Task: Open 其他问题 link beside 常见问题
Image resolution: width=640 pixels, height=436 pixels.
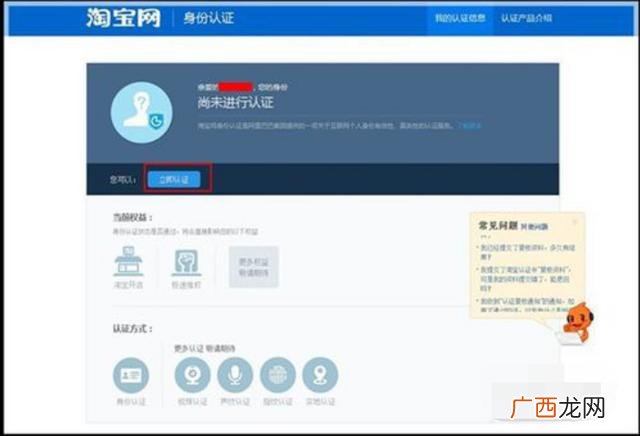Action: click(534, 227)
